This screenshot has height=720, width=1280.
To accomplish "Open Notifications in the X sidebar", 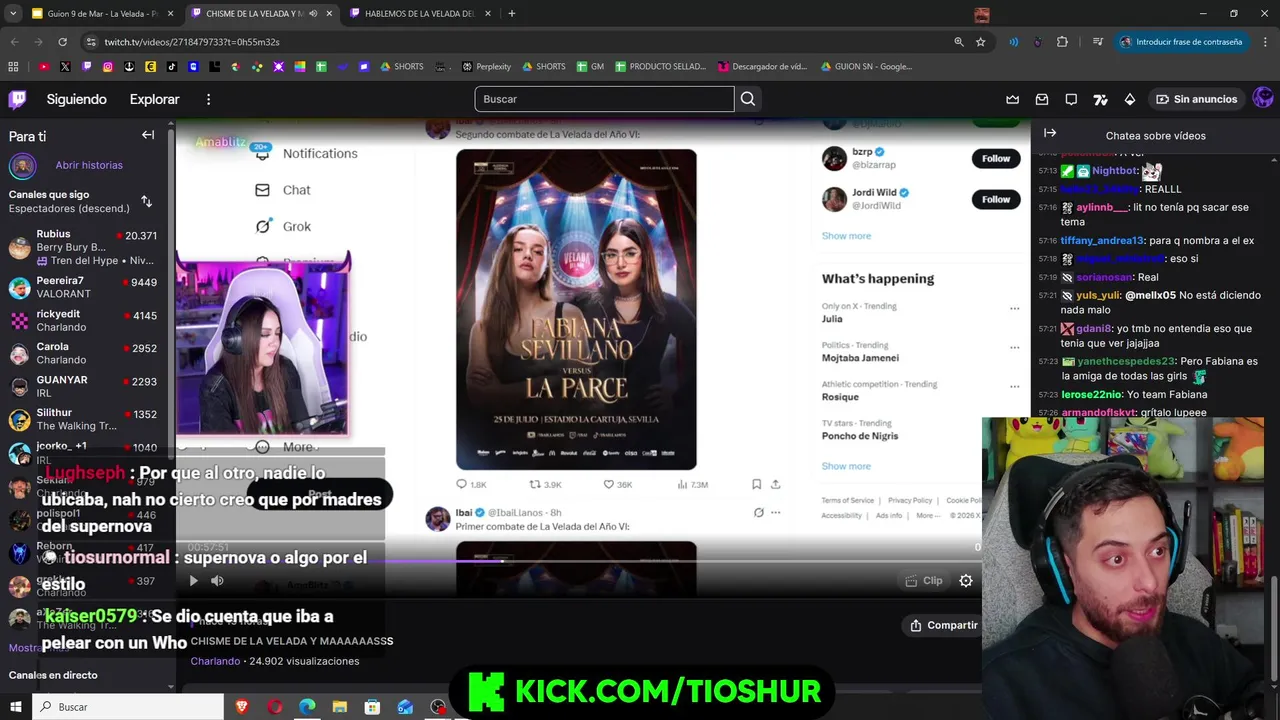I will 306,153.
